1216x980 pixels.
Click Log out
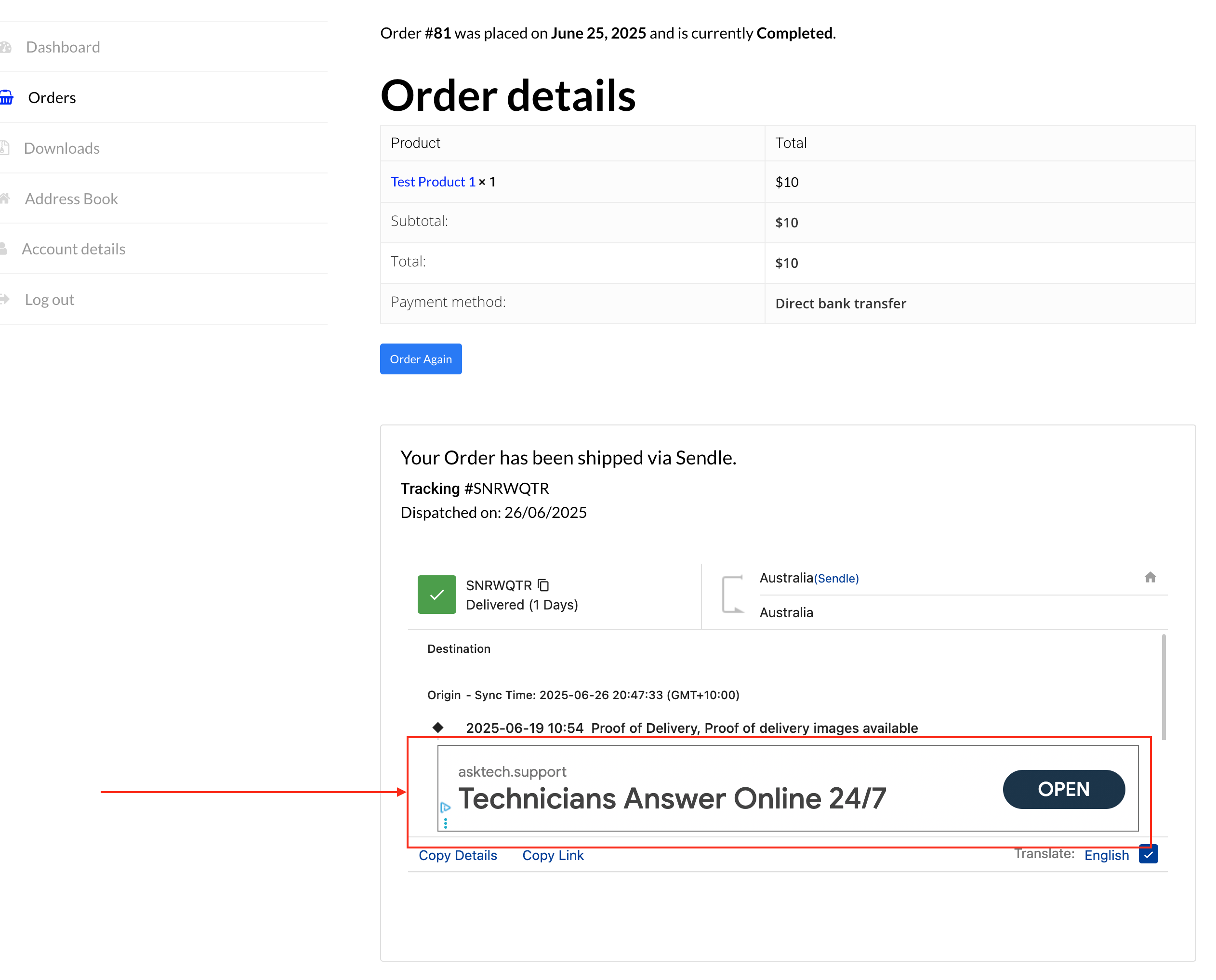tap(49, 300)
